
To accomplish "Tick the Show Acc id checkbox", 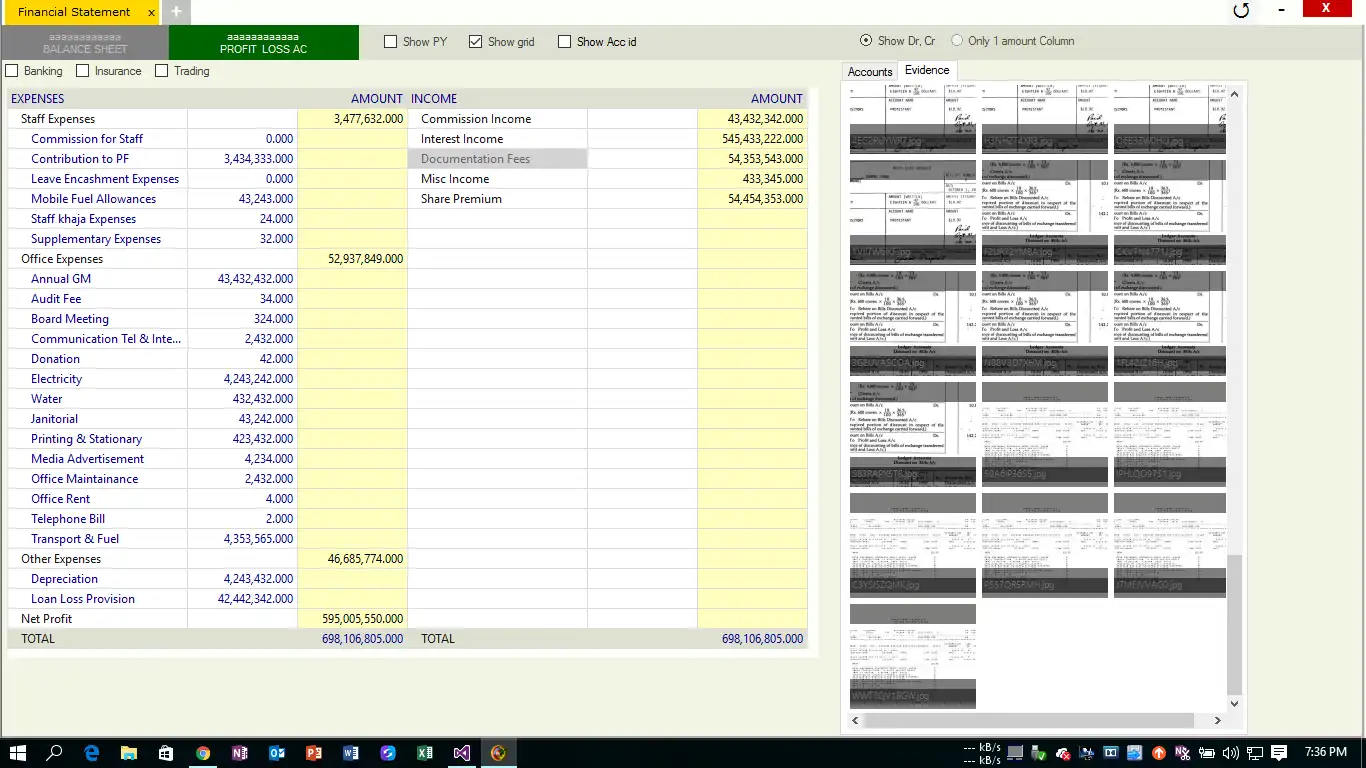I will coord(565,42).
